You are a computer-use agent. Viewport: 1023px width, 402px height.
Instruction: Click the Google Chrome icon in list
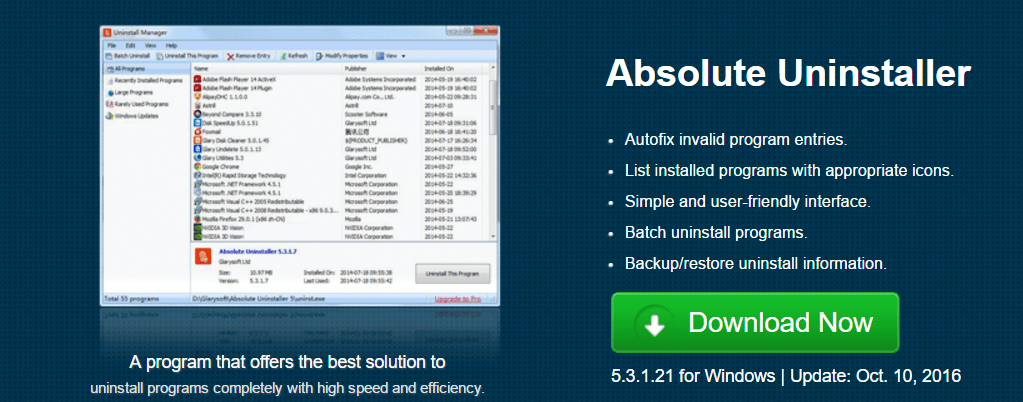tap(197, 166)
